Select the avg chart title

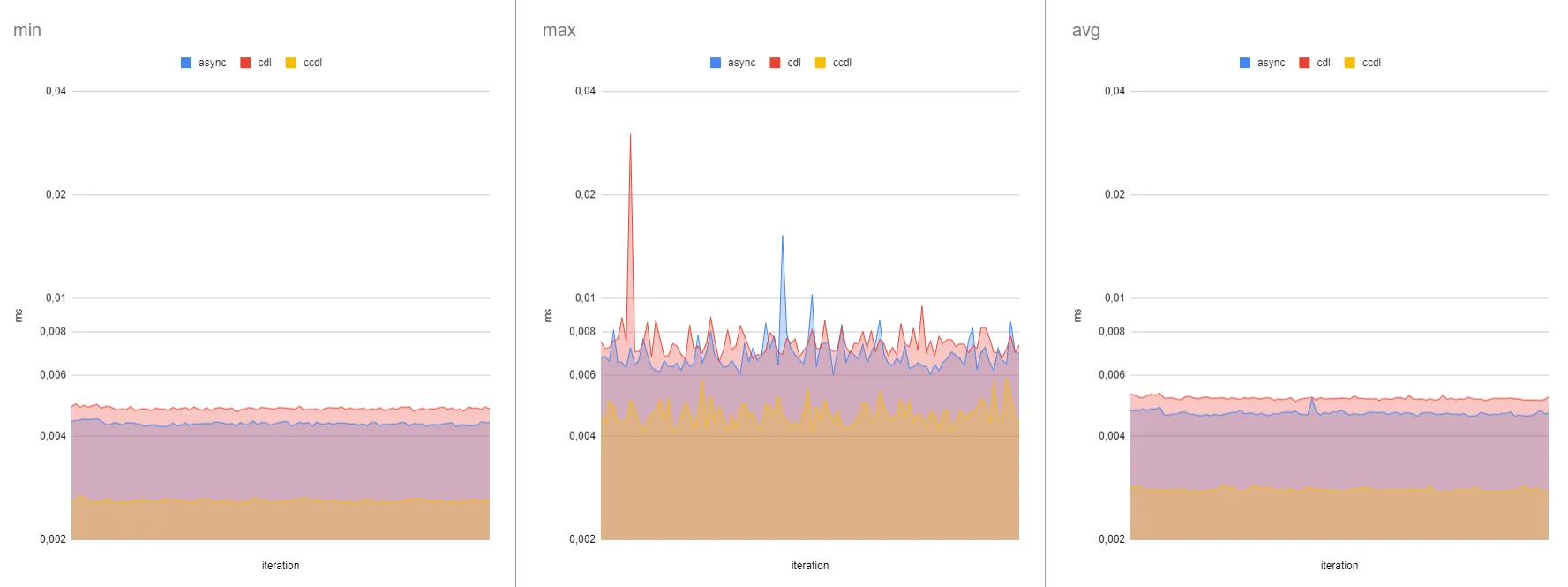click(x=1086, y=31)
